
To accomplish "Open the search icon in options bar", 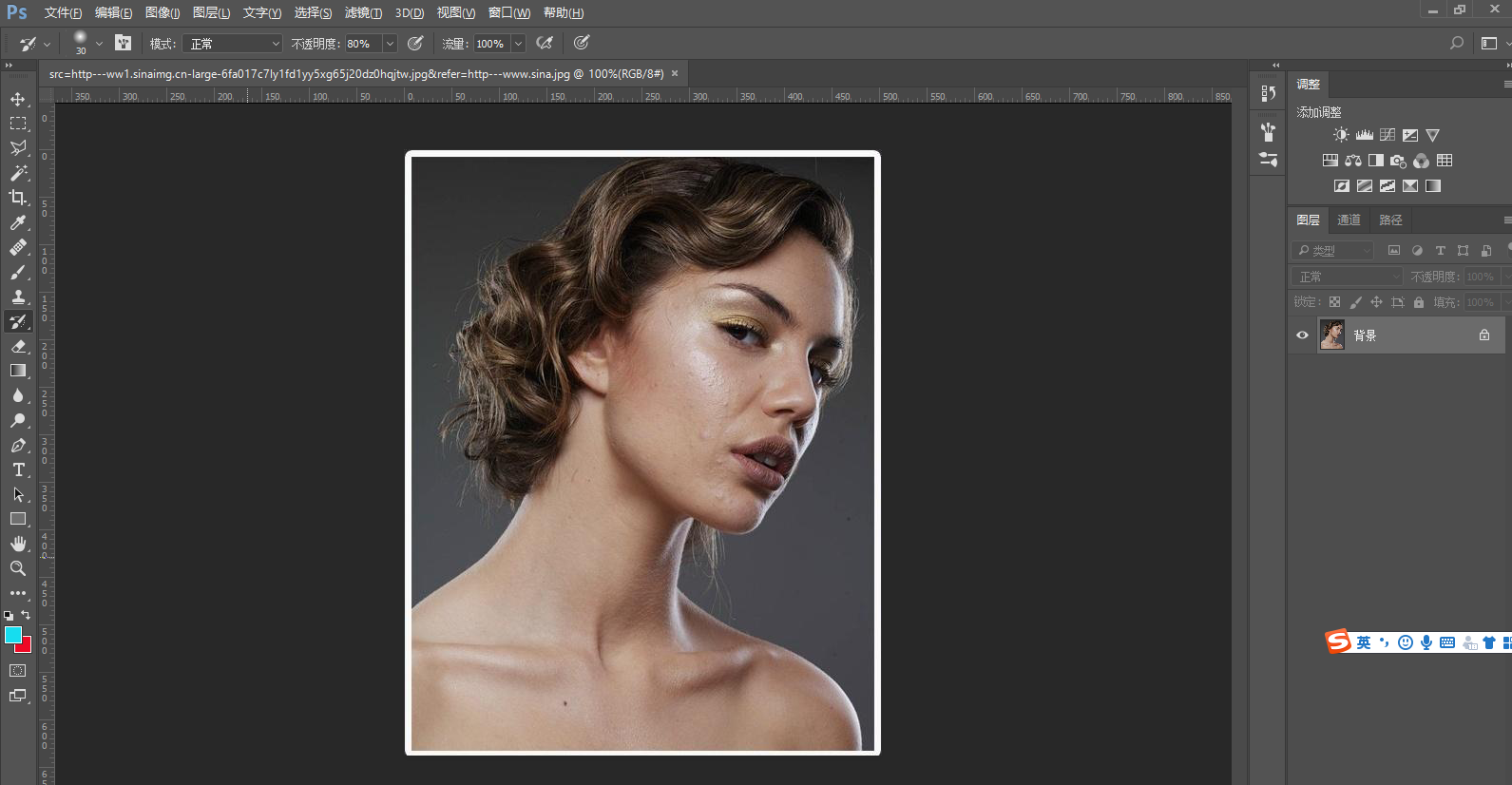I will [1457, 43].
